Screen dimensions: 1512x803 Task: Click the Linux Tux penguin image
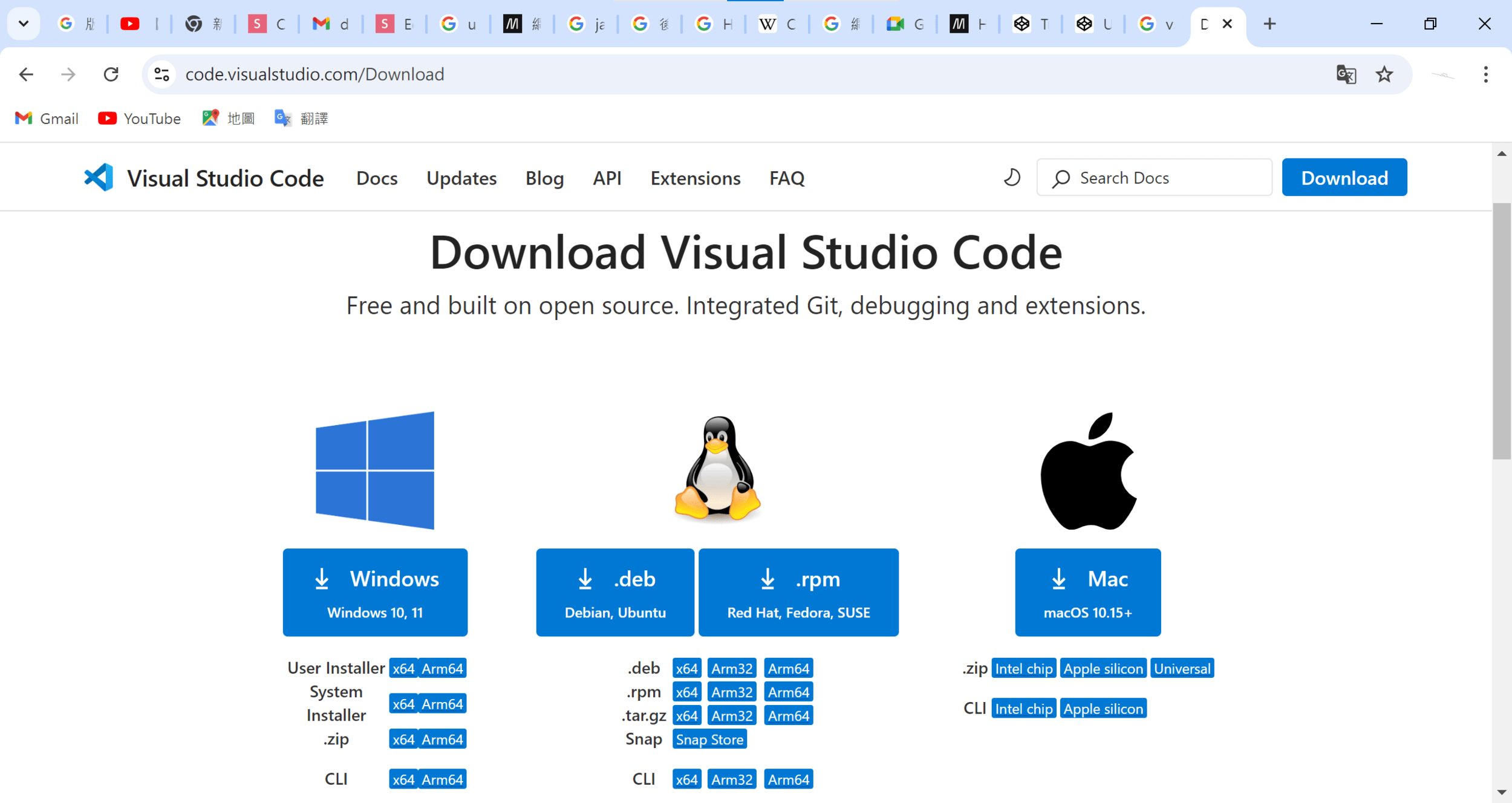717,469
